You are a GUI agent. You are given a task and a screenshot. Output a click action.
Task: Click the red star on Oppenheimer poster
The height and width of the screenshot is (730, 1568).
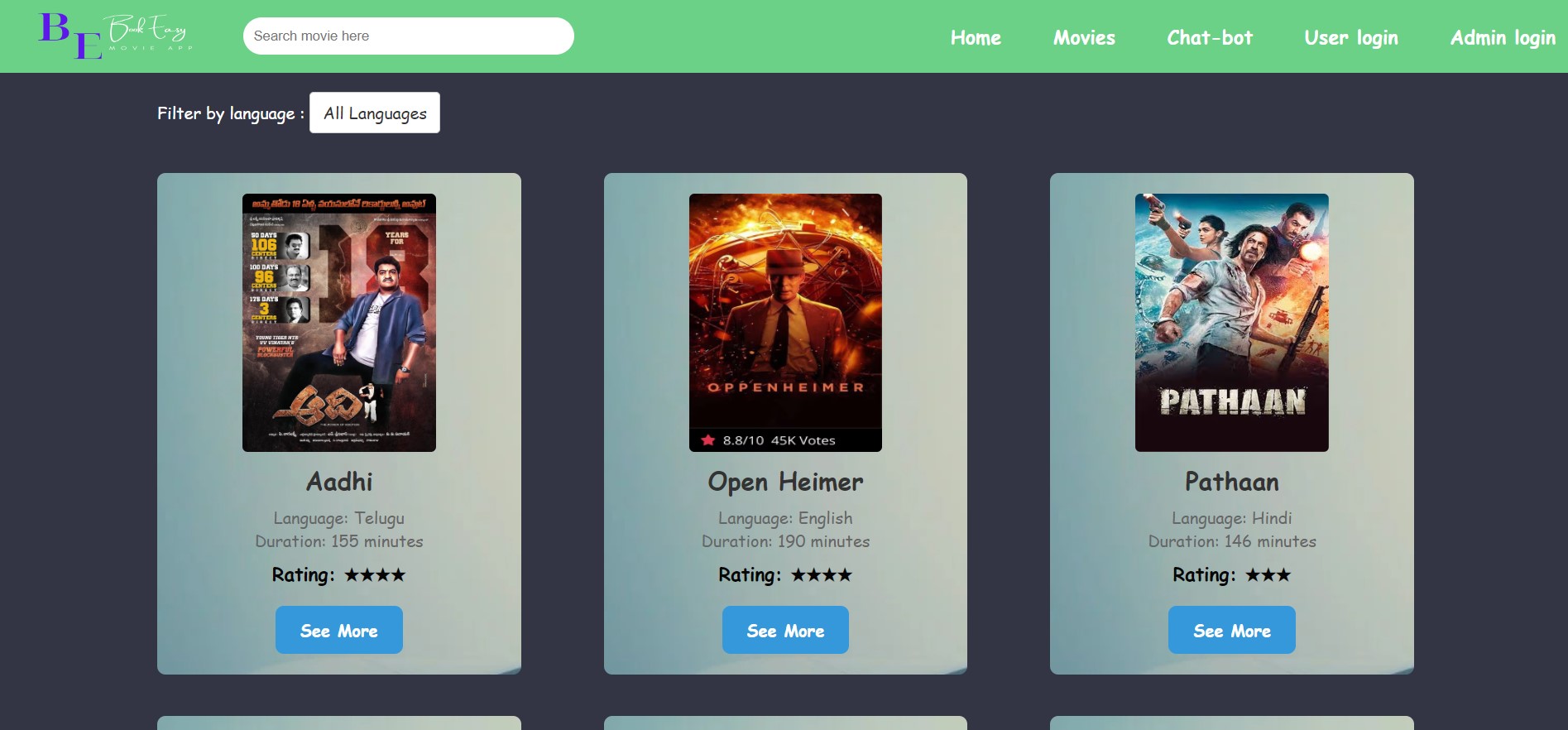(x=708, y=440)
